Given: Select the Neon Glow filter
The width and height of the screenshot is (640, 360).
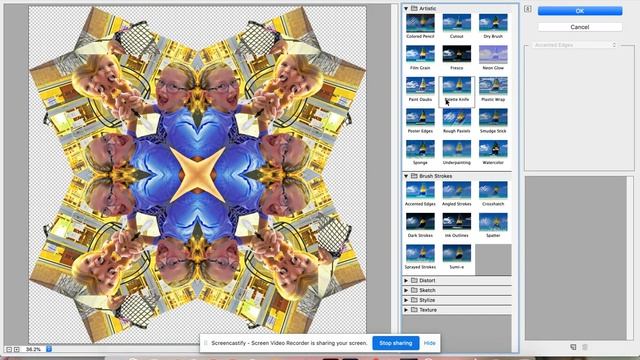Looking at the screenshot, I should click(x=493, y=55).
